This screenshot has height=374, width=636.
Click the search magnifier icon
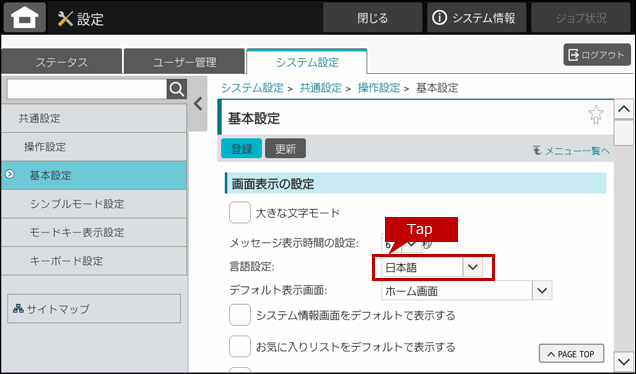pyautogui.click(x=177, y=89)
